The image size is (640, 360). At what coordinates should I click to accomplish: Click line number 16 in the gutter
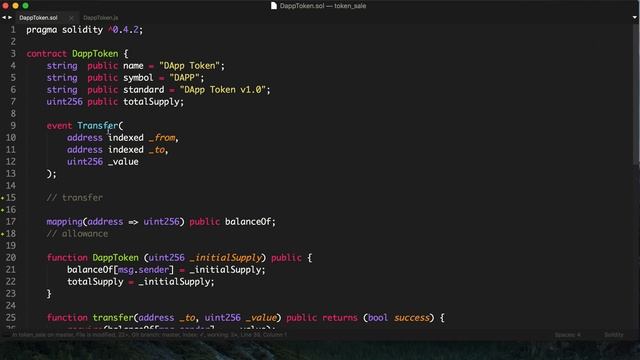coord(11,209)
